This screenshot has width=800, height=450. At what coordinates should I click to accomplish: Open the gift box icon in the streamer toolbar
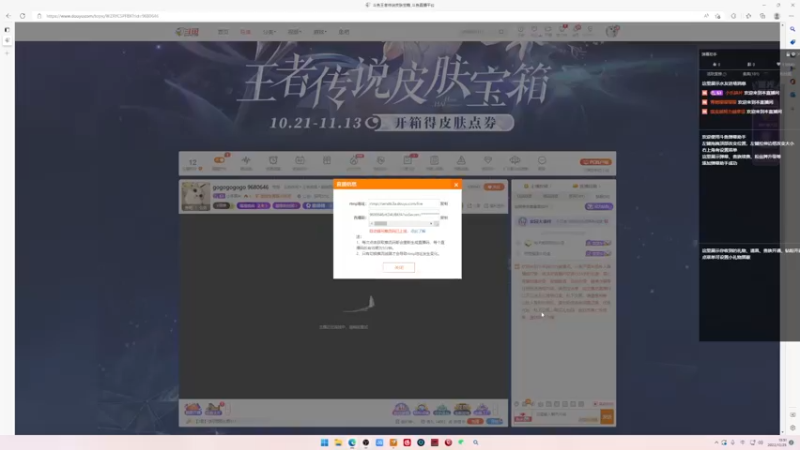pos(327,161)
